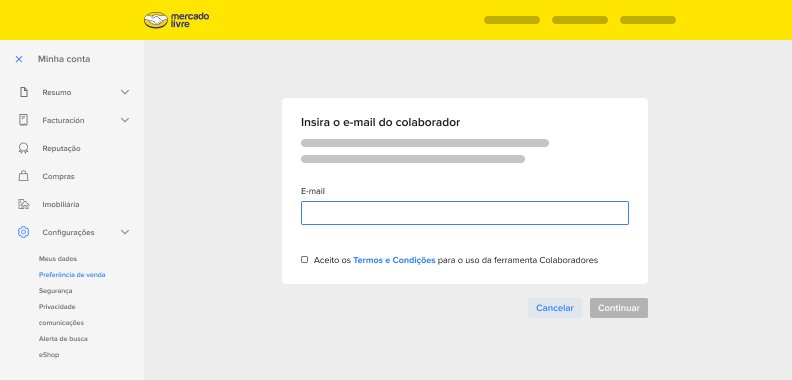The height and width of the screenshot is (380, 792).
Task: Open the Segurança settings item
Action: [x=56, y=291]
